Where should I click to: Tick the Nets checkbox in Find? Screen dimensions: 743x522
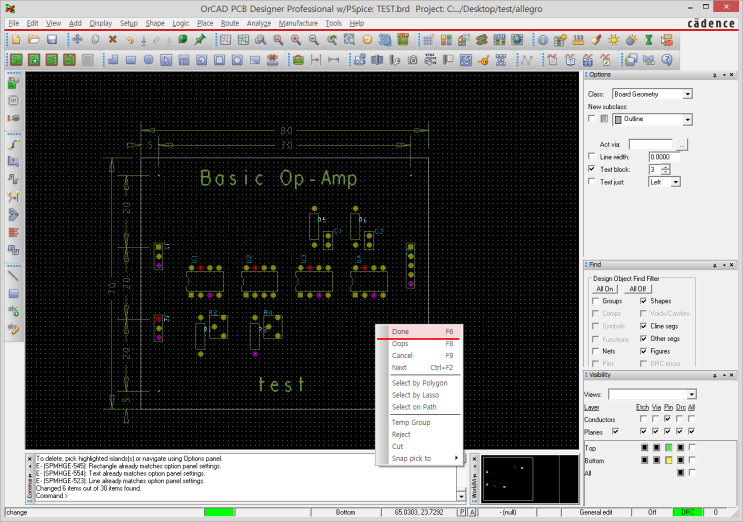coord(596,351)
